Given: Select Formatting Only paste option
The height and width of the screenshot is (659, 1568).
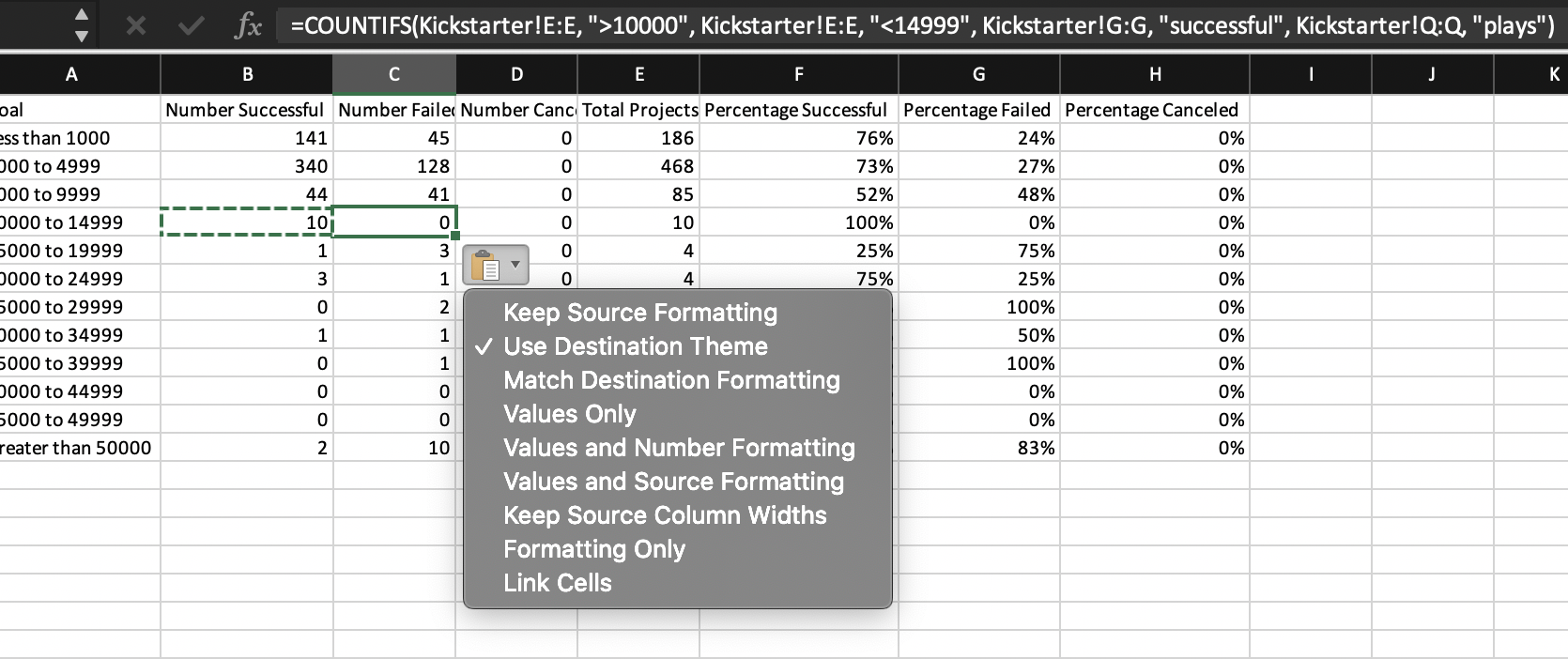Looking at the screenshot, I should pos(594,549).
